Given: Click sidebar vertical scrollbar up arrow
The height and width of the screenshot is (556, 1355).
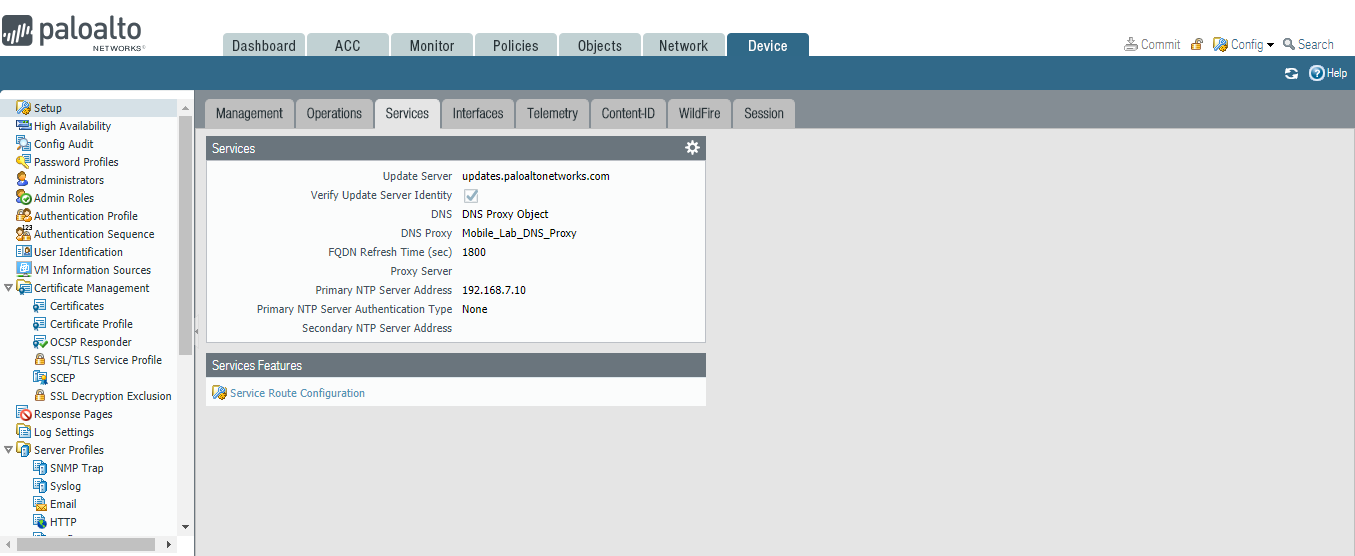Looking at the screenshot, I should [x=185, y=108].
